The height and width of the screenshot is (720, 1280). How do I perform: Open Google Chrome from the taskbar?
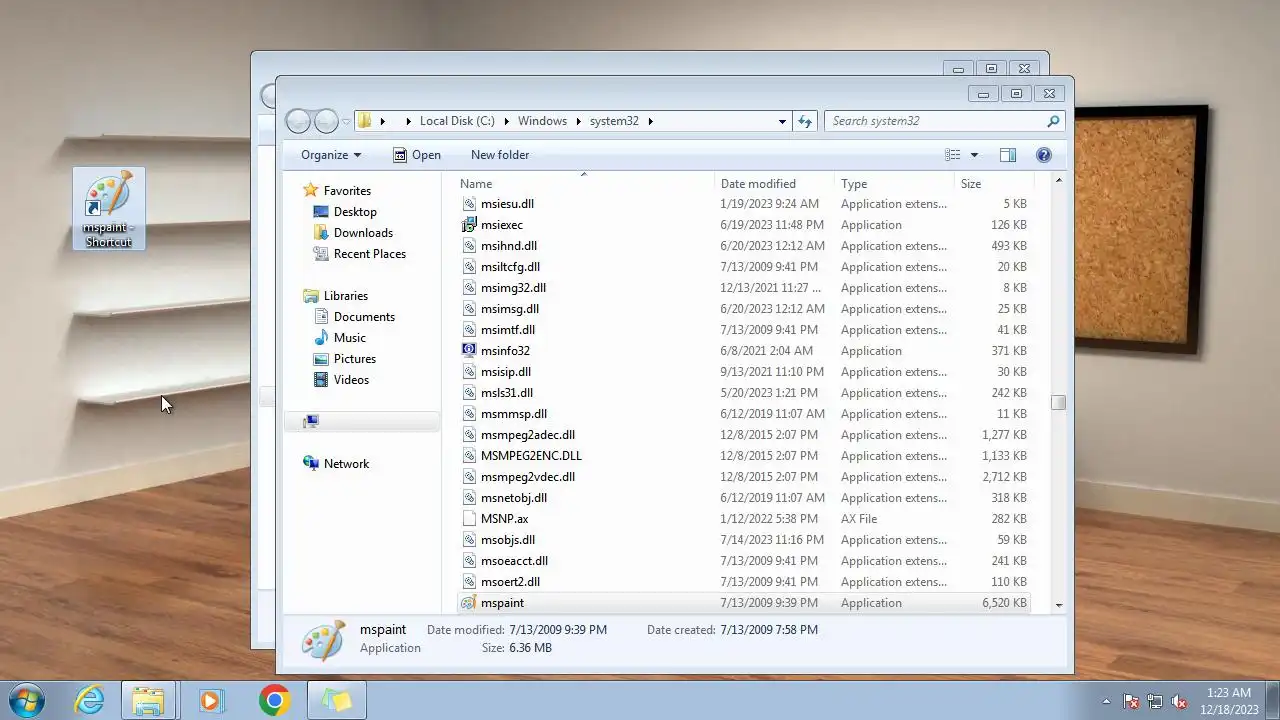(x=274, y=700)
